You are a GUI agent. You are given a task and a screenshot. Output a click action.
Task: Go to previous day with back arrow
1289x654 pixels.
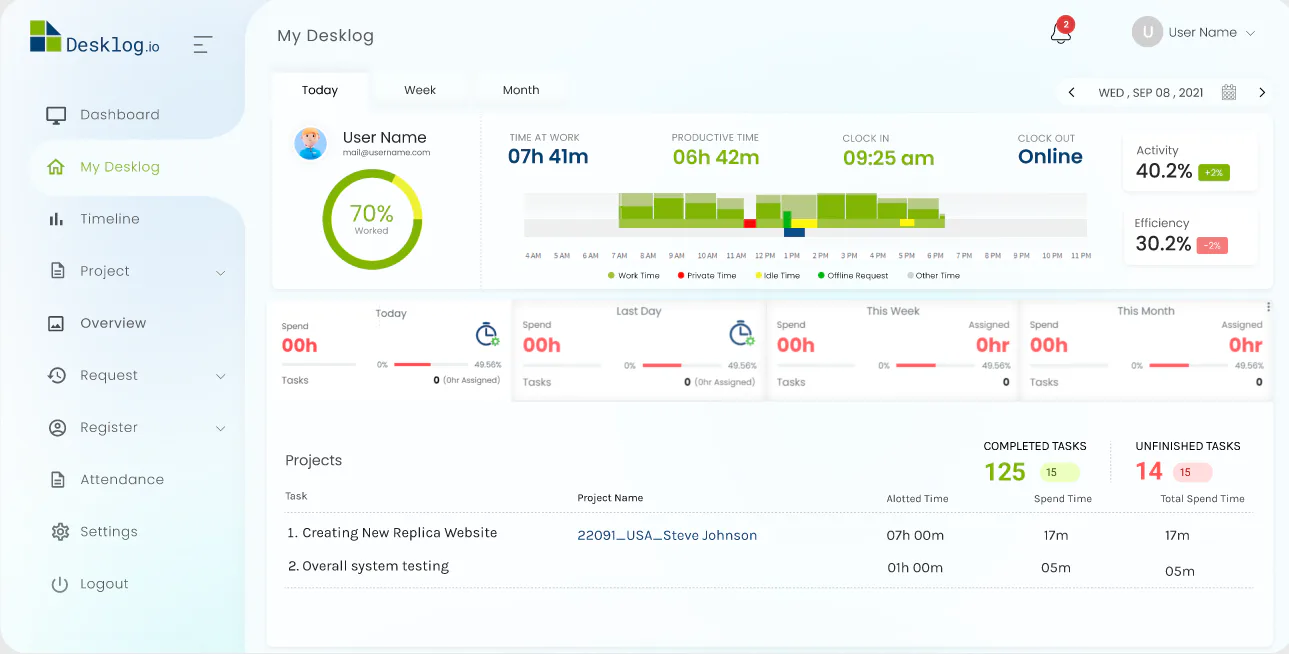click(x=1071, y=91)
